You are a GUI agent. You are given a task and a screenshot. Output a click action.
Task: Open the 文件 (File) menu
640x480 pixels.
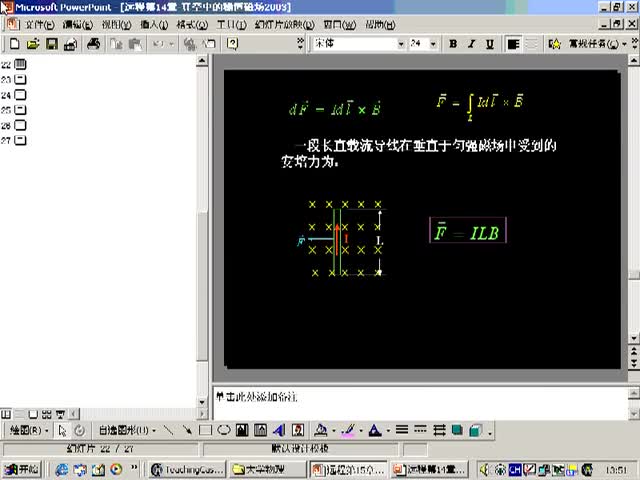[40, 25]
